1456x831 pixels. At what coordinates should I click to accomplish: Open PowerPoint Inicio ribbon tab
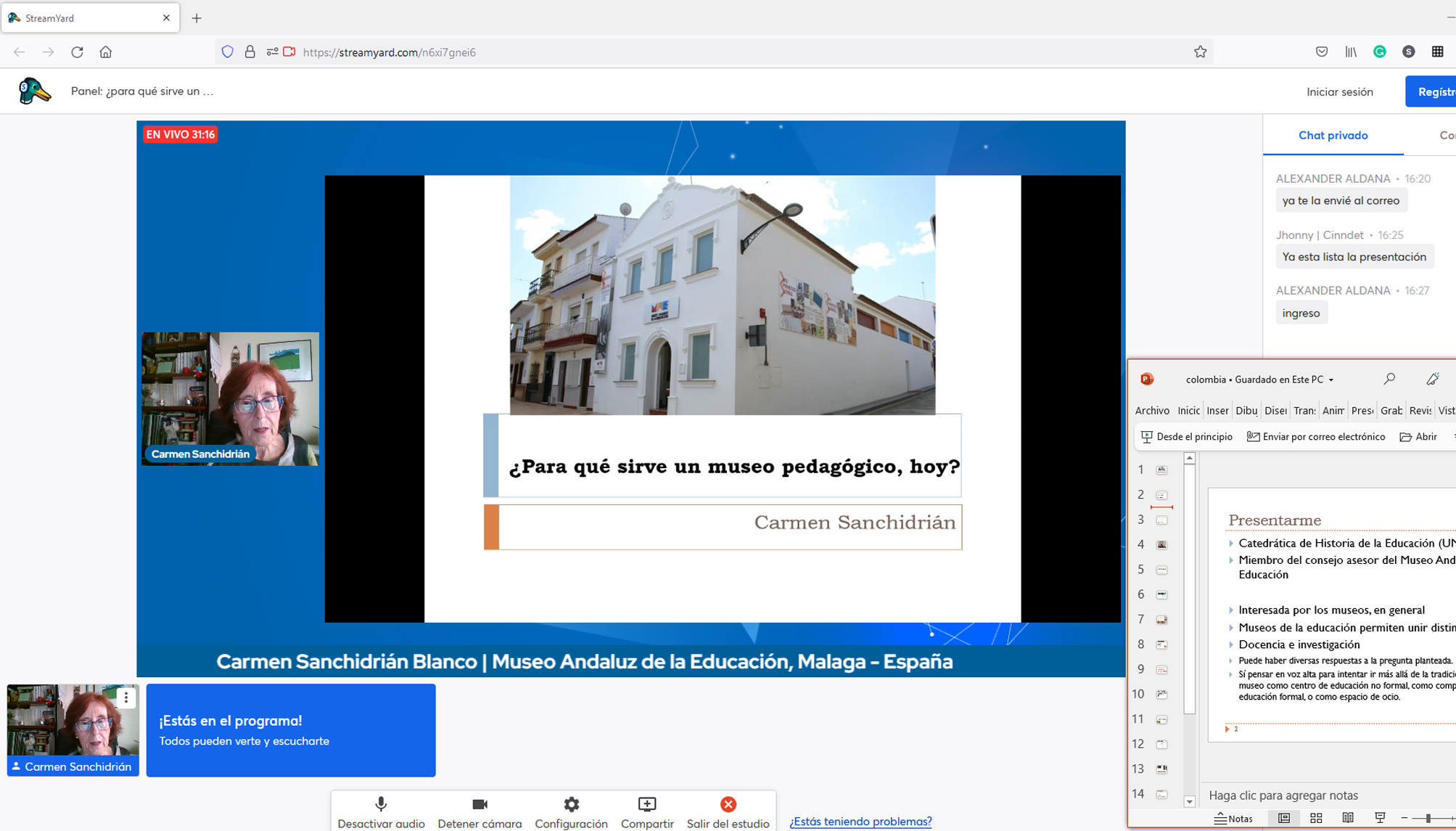[1188, 411]
